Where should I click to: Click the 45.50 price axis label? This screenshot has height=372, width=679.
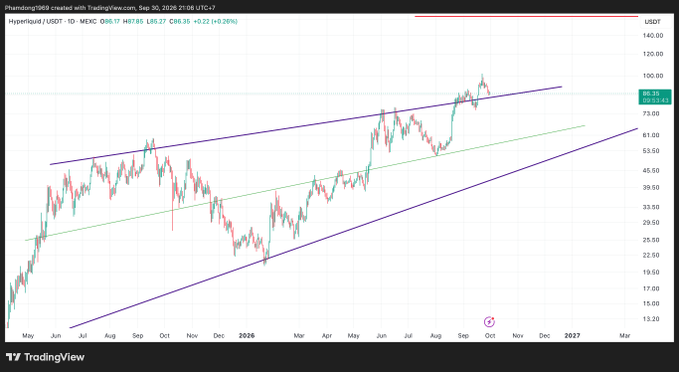[x=651, y=171]
